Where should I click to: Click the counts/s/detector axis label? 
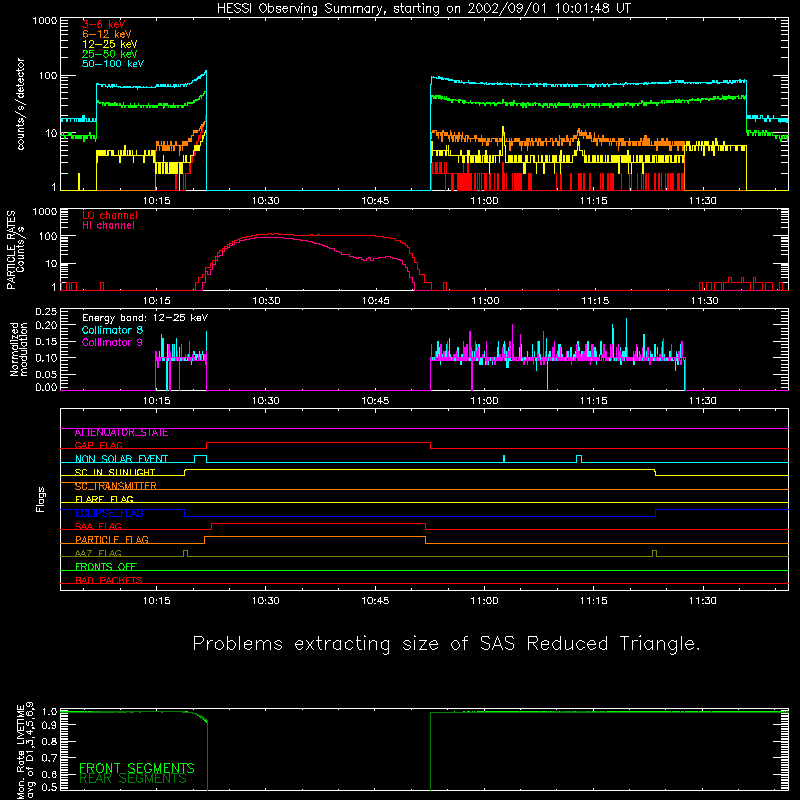[x=20, y=104]
